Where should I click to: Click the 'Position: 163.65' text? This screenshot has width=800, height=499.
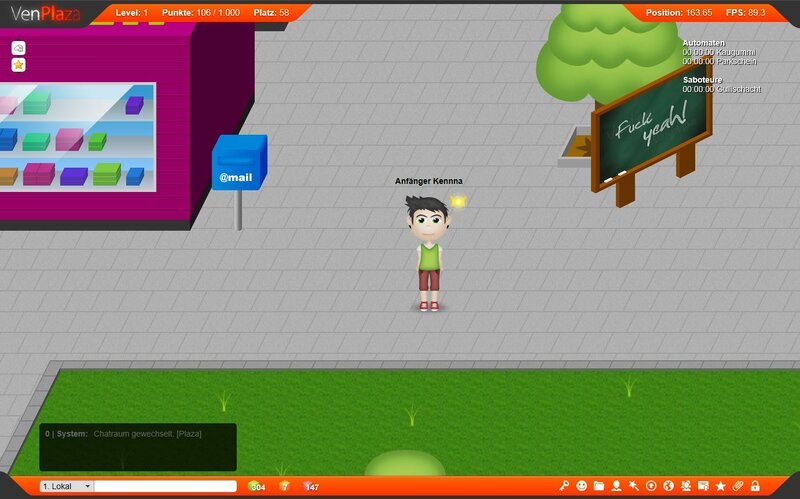(679, 13)
